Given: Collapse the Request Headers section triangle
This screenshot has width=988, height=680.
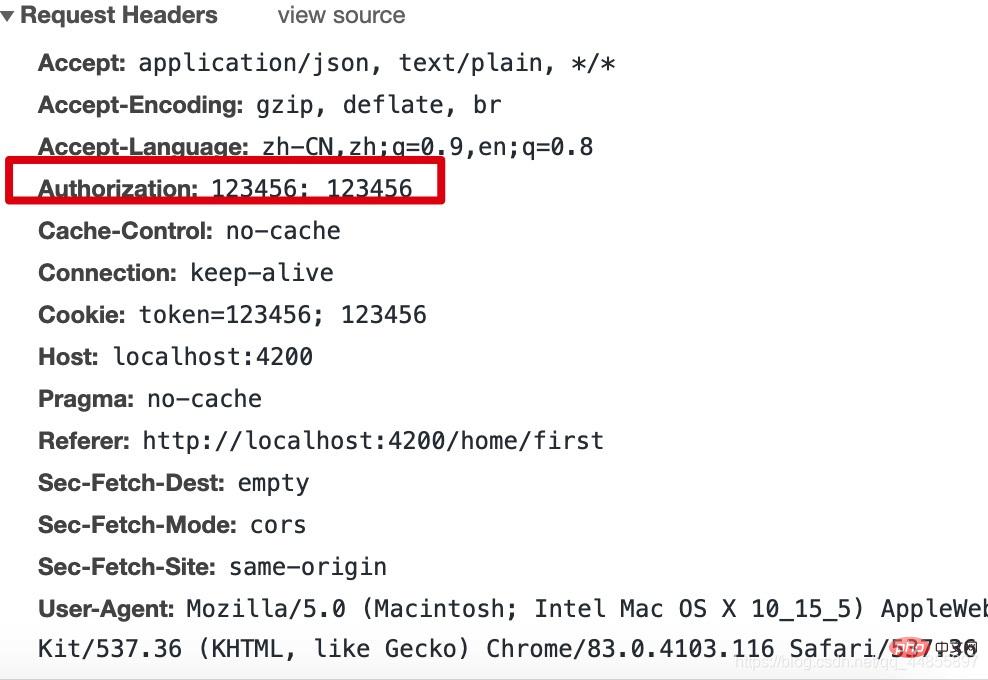Looking at the screenshot, I should (x=8, y=16).
